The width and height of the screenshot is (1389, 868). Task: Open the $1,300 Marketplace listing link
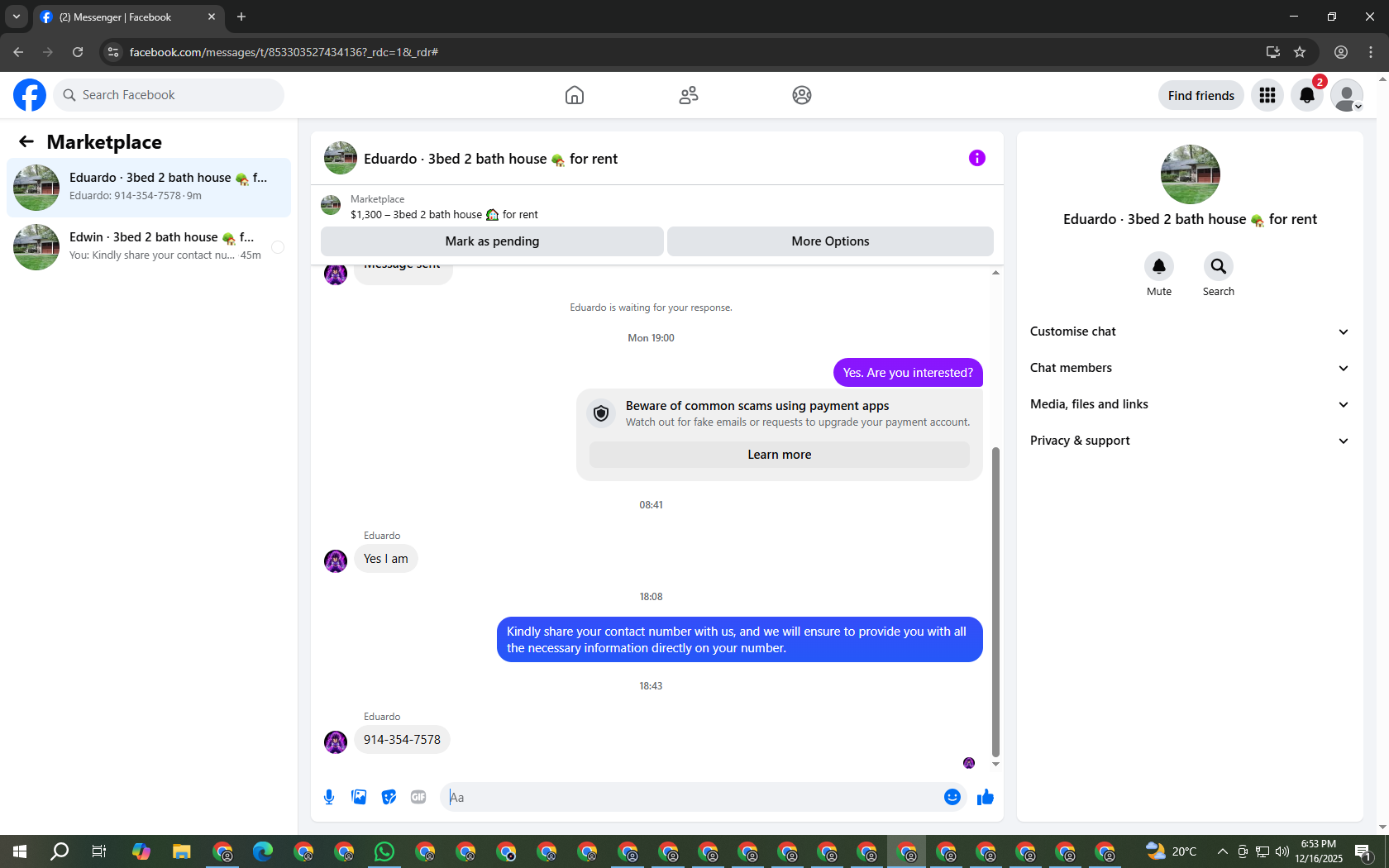click(444, 214)
